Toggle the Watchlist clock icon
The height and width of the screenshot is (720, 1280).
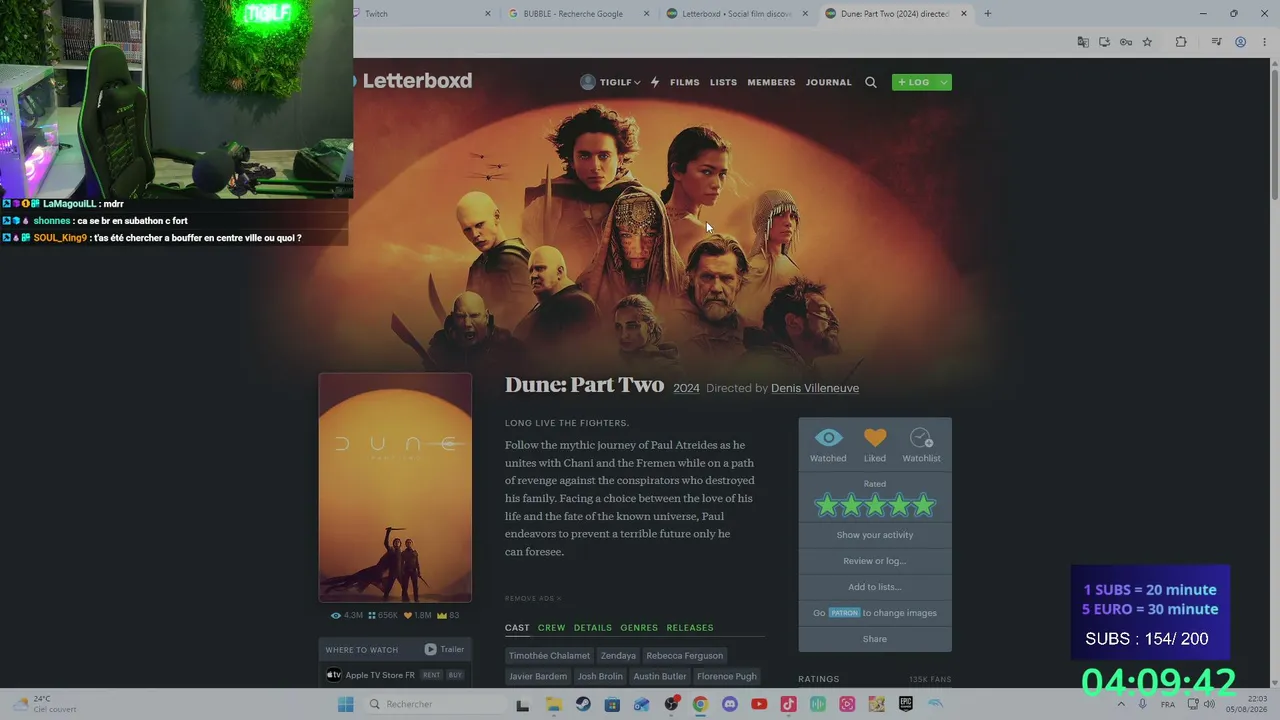921,438
